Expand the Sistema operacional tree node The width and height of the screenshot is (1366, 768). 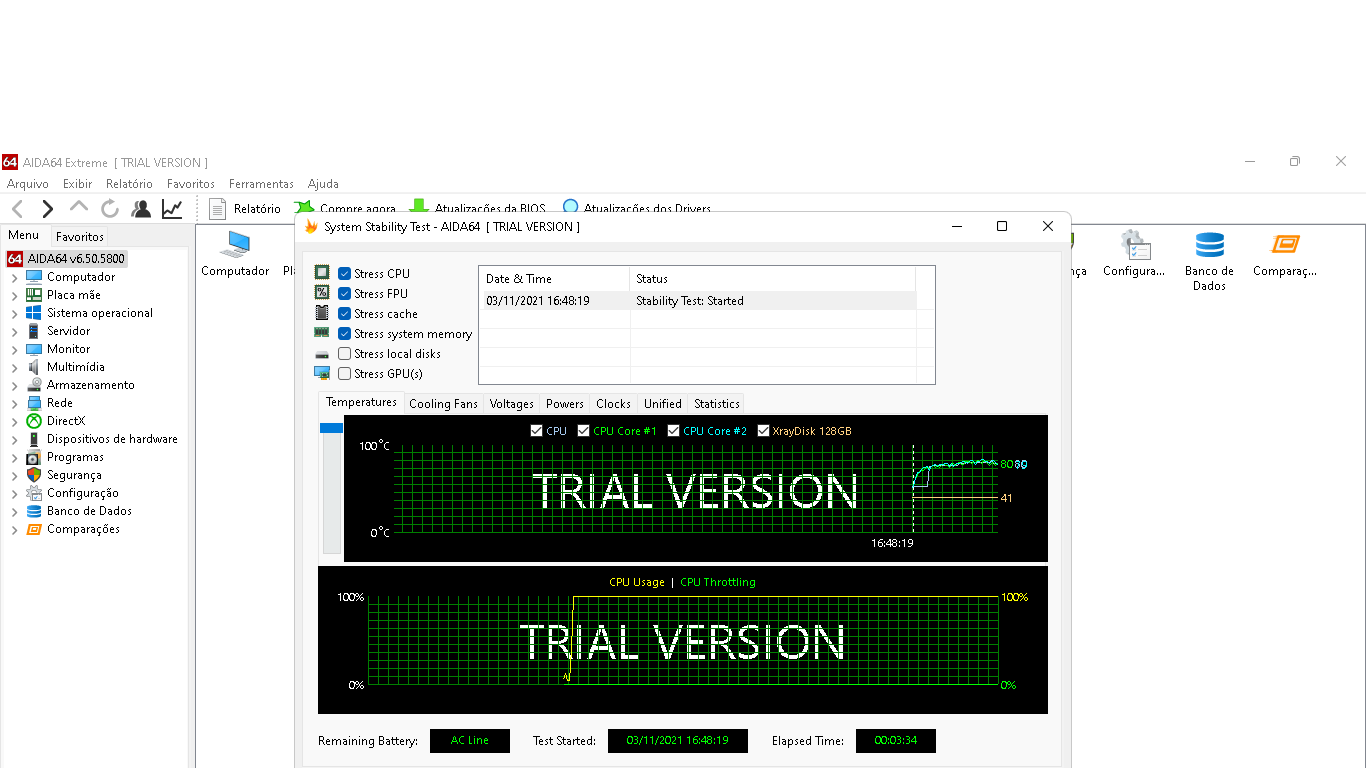click(x=14, y=313)
